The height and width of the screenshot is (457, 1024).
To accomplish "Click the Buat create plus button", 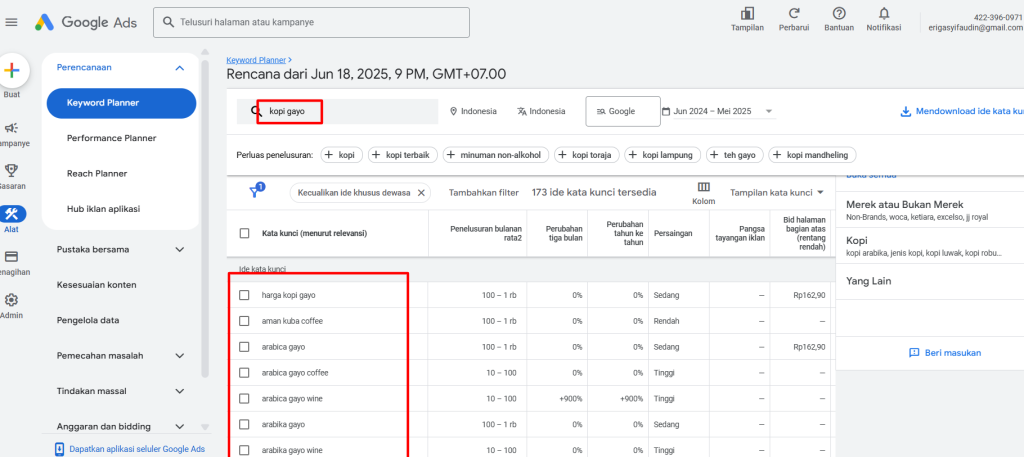I will 12,71.
